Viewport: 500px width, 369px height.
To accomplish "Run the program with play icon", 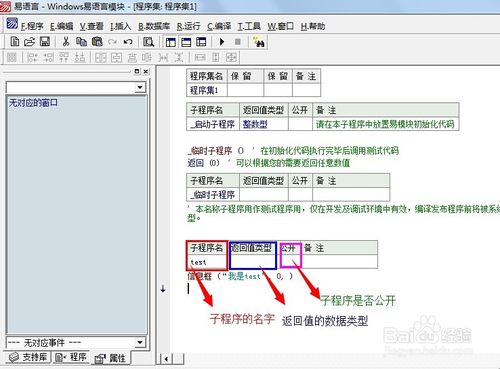I will pyautogui.click(x=222, y=42).
